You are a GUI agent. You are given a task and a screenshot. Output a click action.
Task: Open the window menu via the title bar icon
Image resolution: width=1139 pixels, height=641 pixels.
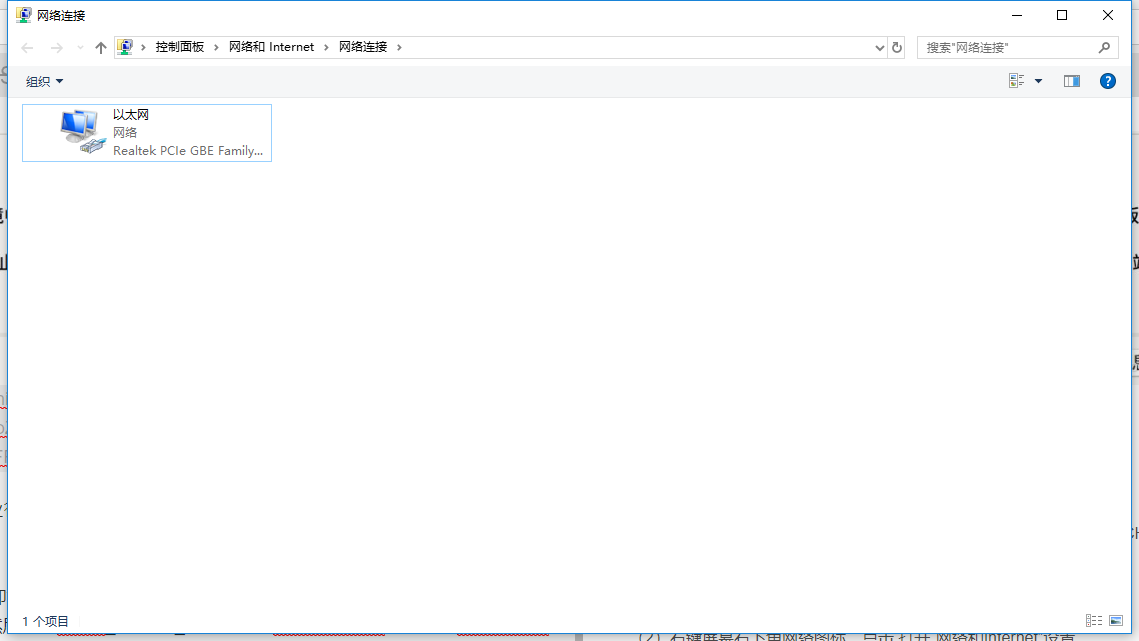pos(22,15)
